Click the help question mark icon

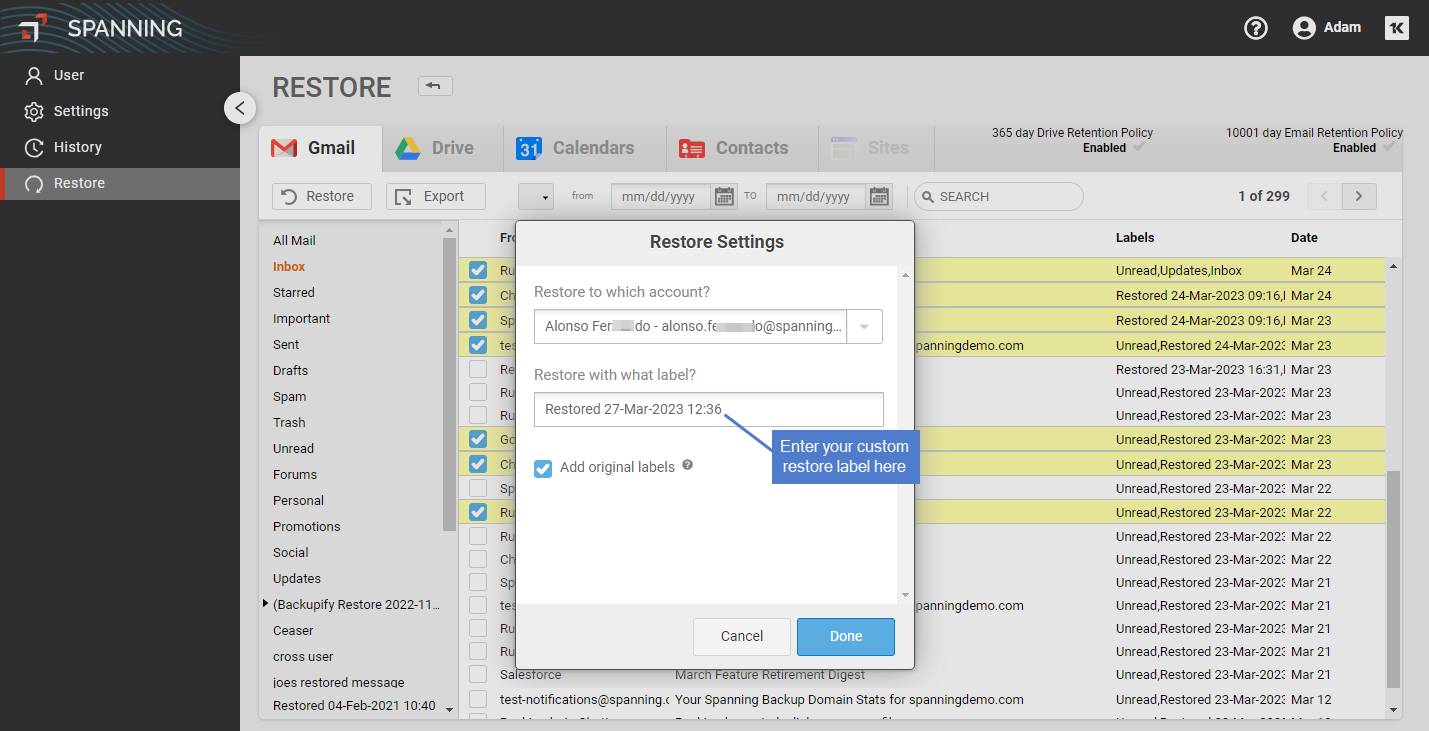pos(1255,28)
